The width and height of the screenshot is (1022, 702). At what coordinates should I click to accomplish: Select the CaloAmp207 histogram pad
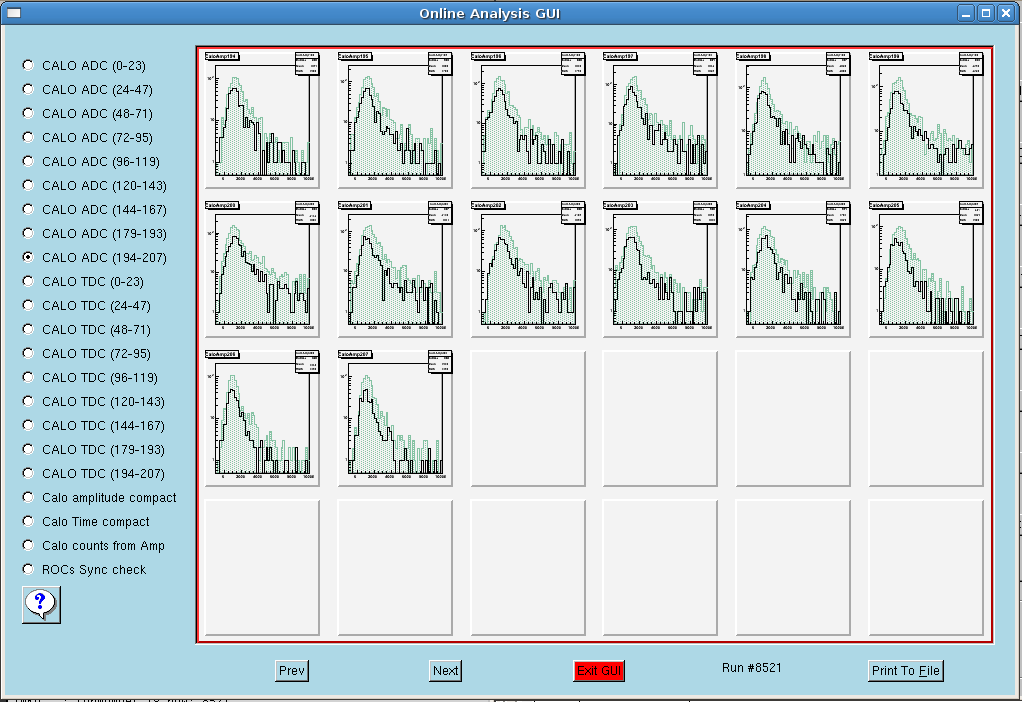click(395, 418)
